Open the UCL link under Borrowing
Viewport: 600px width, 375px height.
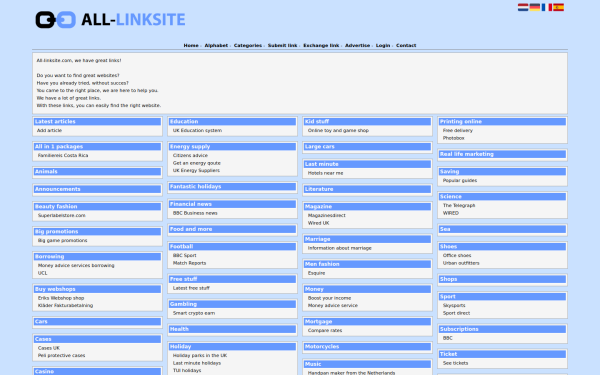[42, 273]
